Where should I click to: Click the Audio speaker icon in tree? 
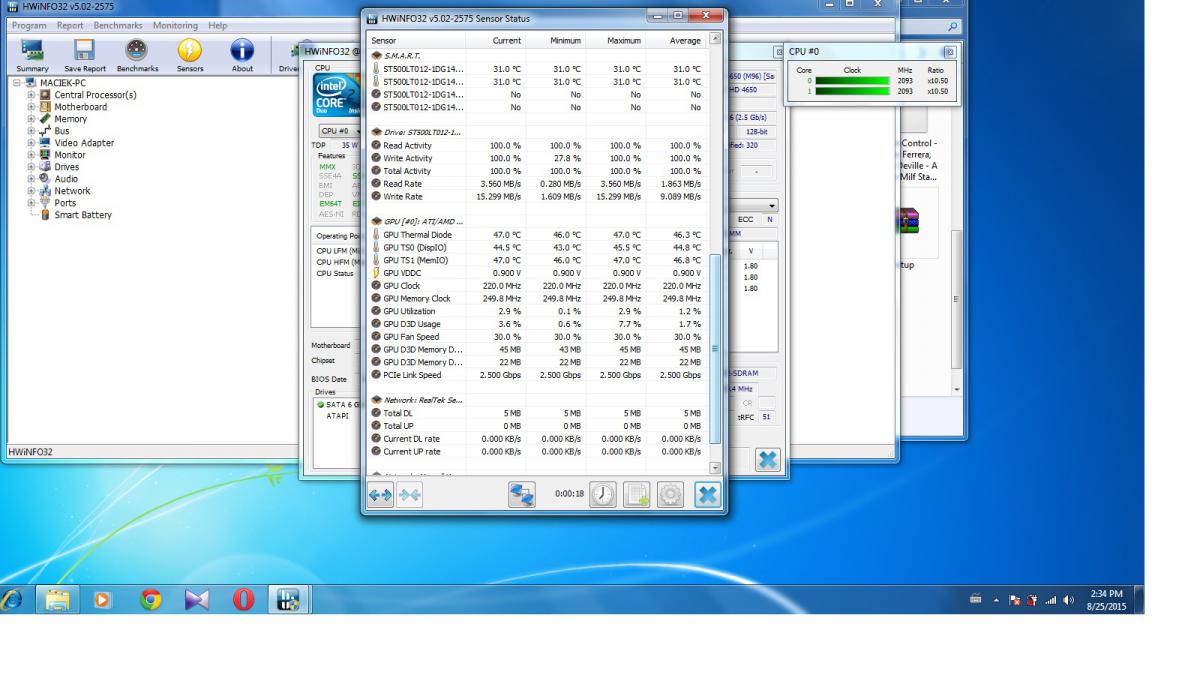pos(46,179)
